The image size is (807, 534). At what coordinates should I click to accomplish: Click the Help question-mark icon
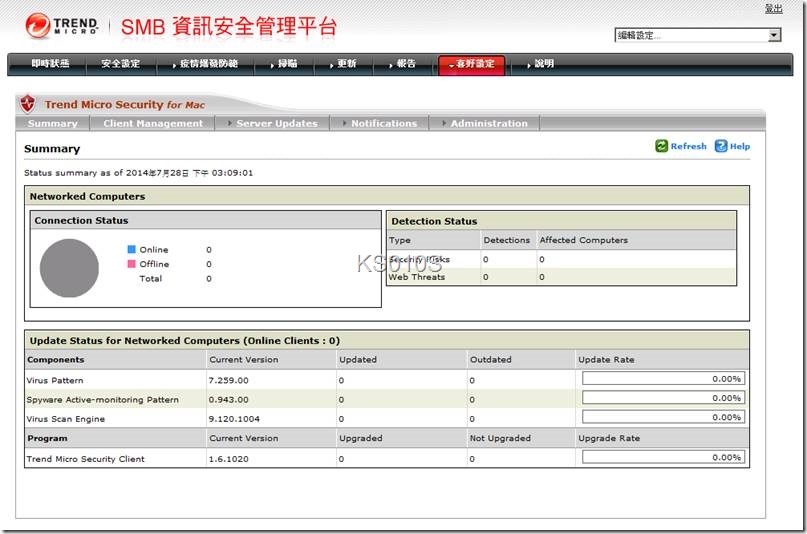(x=721, y=146)
